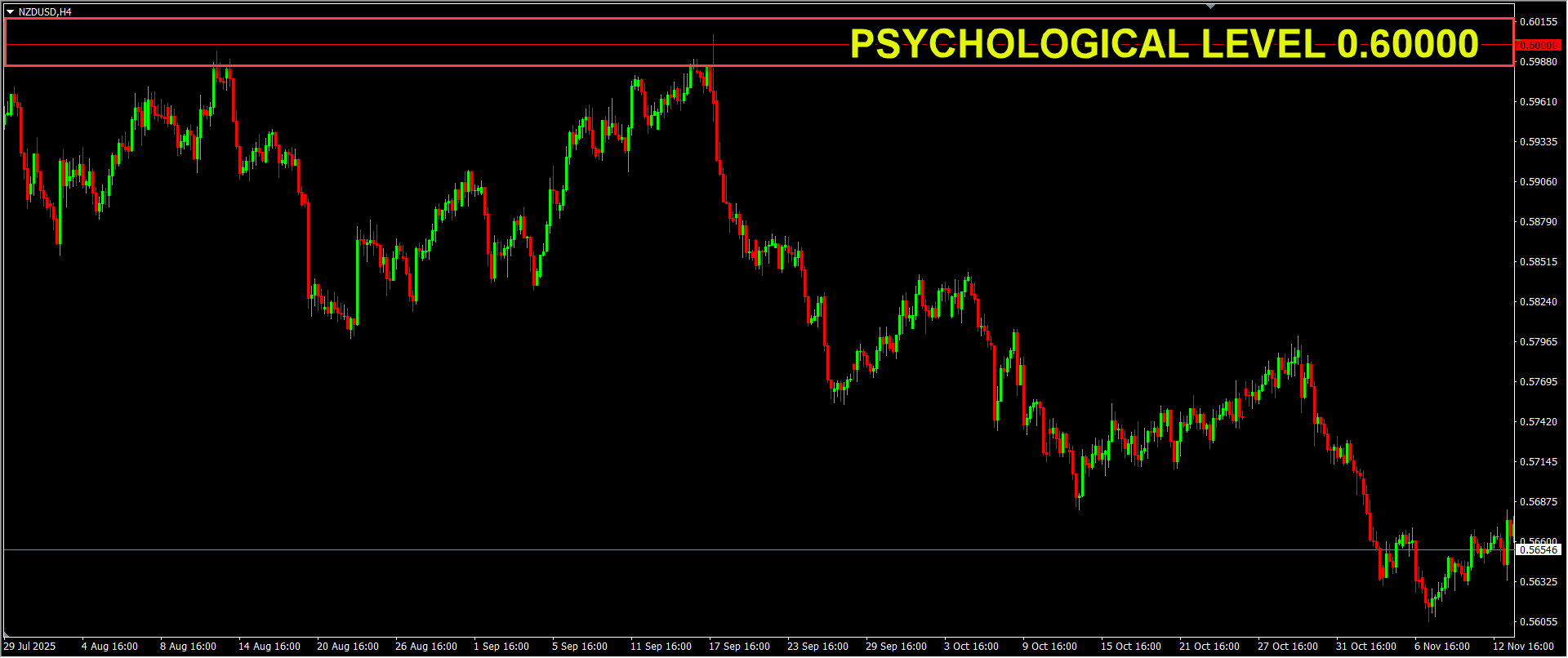Click the 9 Oct 16:00 time label
The image size is (1568, 658).
point(1049,647)
